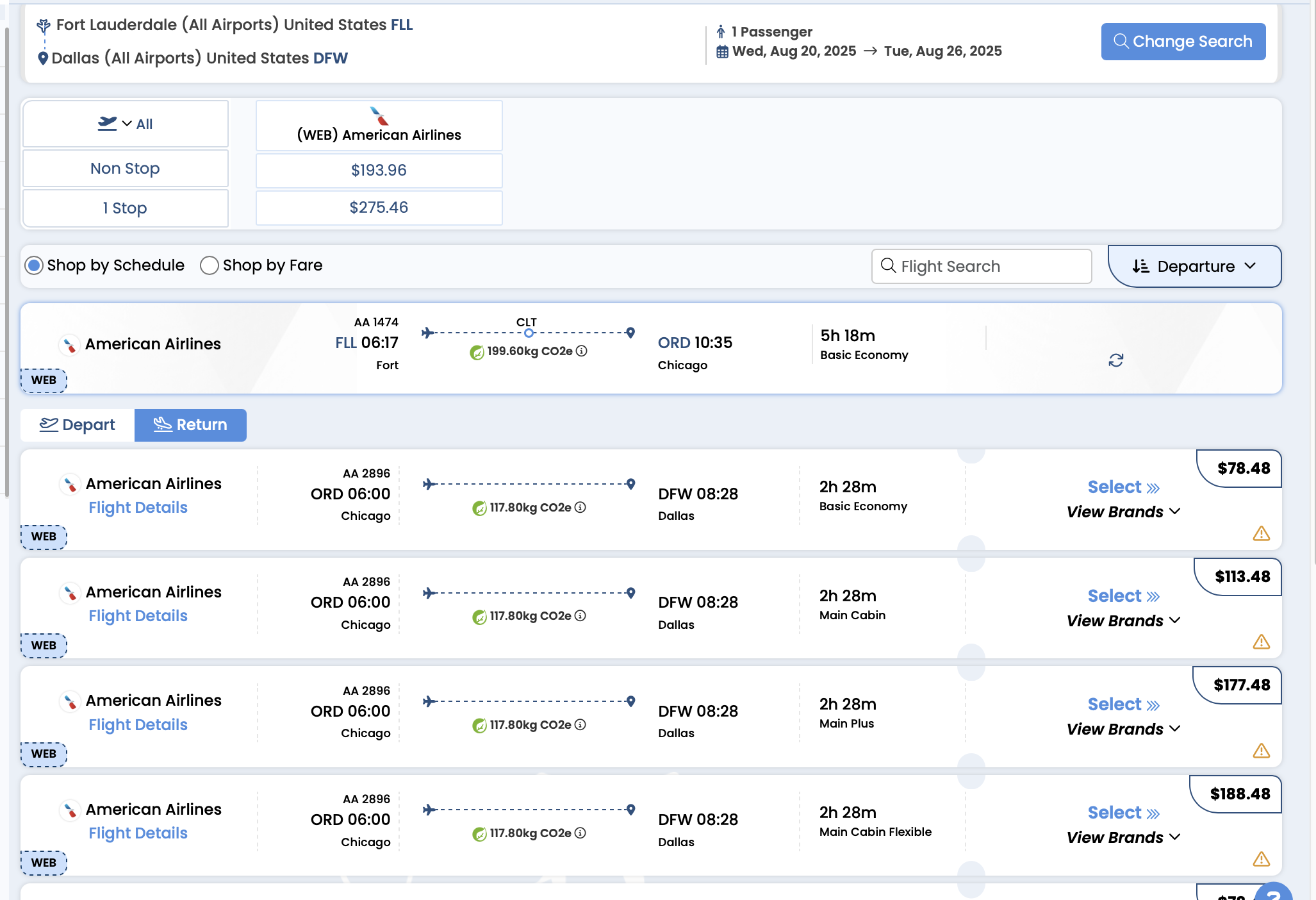Click the destination pin icon next to Dallas

coord(43,58)
